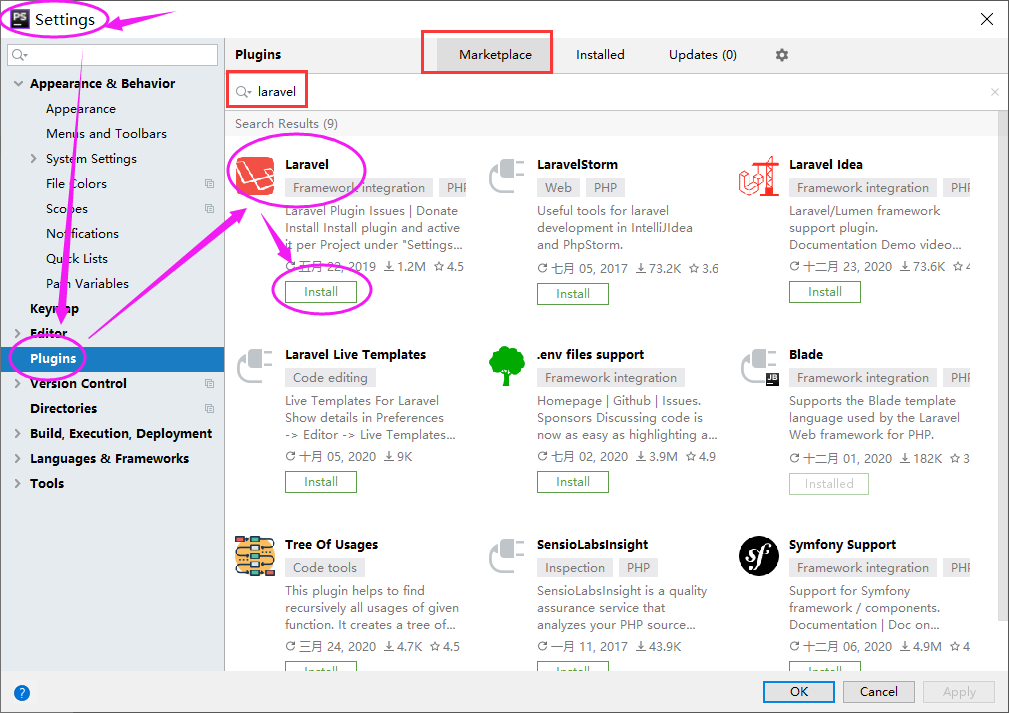Switch to the Installed tab

tap(600, 55)
